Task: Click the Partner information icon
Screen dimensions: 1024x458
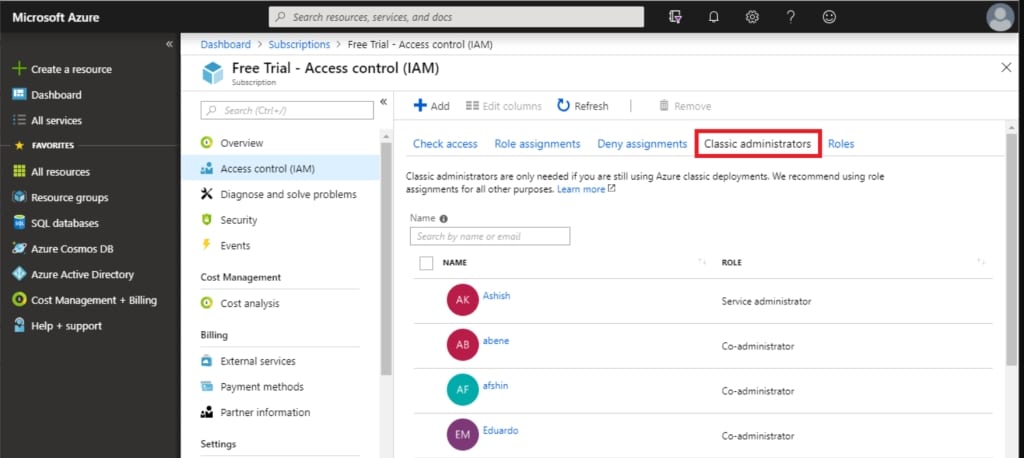Action: pos(207,412)
